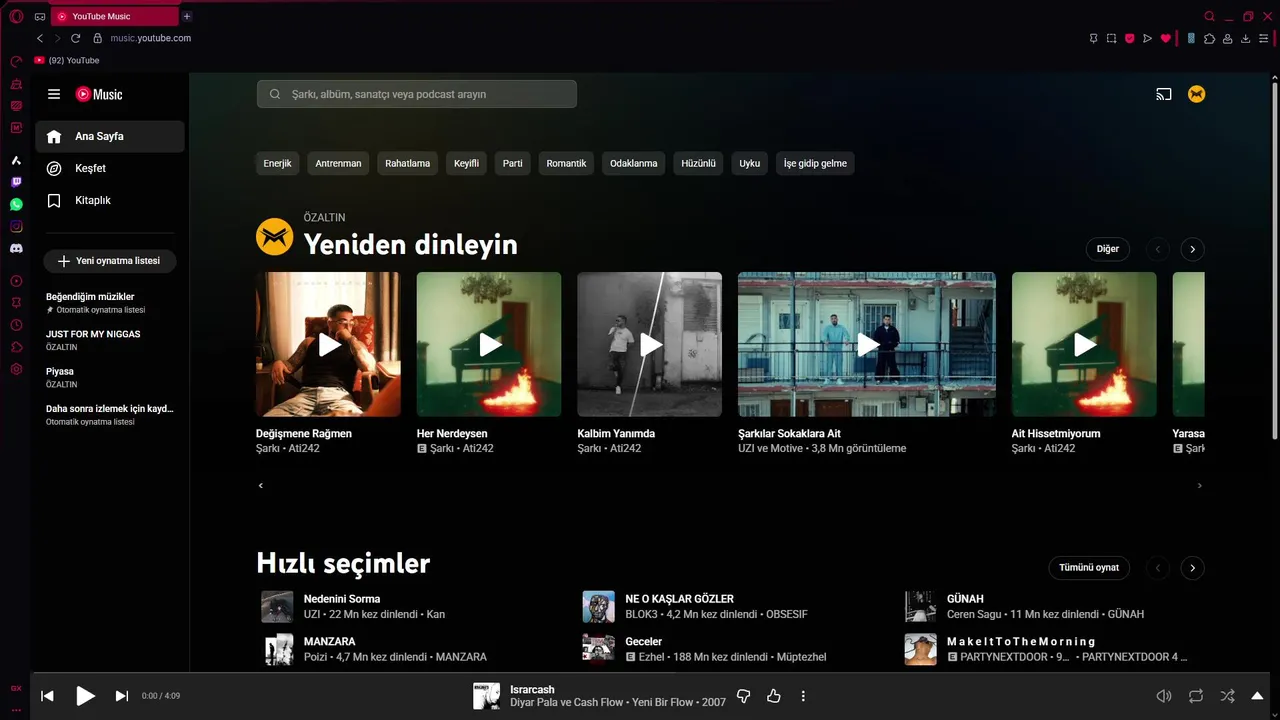Open the song Nedenini Sorma
The height and width of the screenshot is (720, 1280).
342,599
